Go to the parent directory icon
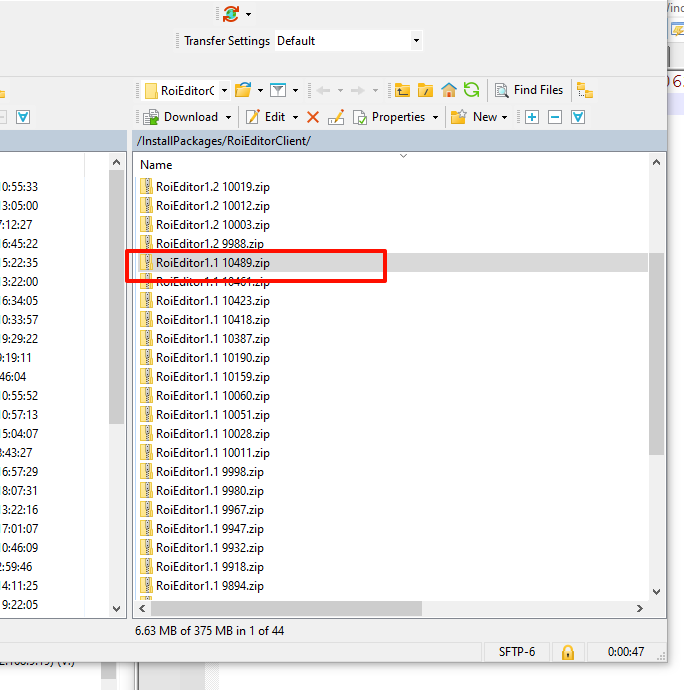The width and height of the screenshot is (684, 690). click(x=402, y=90)
